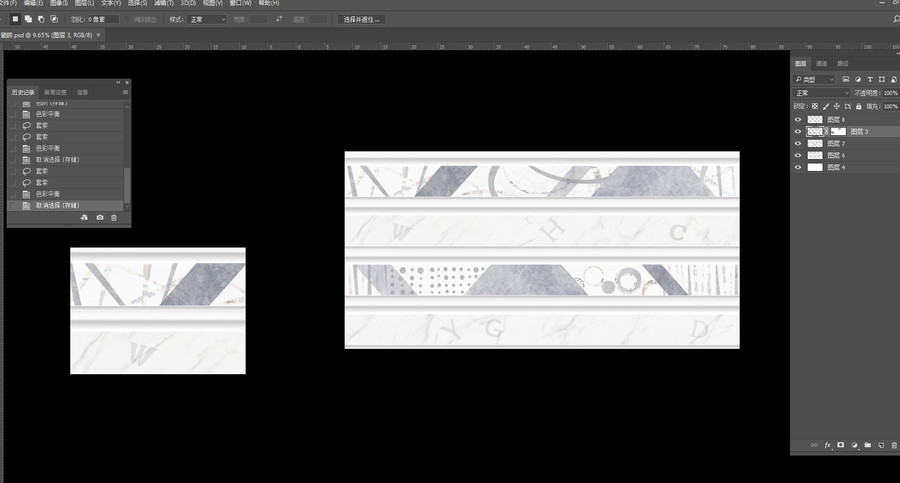Hide 图层 8 with its eye icon
Screen dimensions: 900x483
[x=798, y=119]
